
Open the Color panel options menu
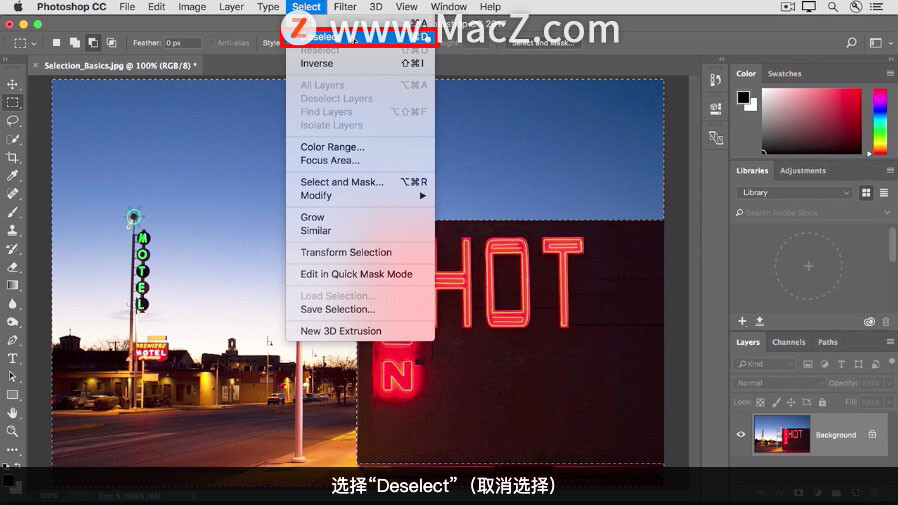point(890,73)
